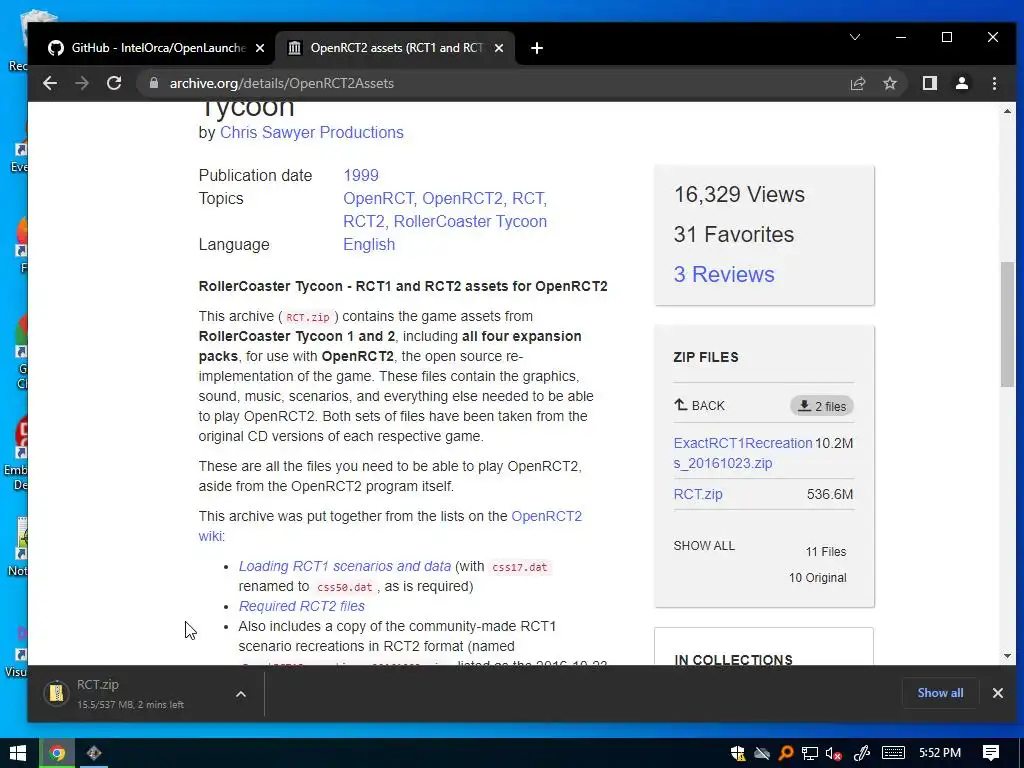Image resolution: width=1024 pixels, height=768 pixels.
Task: Open Chrome profile icon
Action: click(x=961, y=83)
